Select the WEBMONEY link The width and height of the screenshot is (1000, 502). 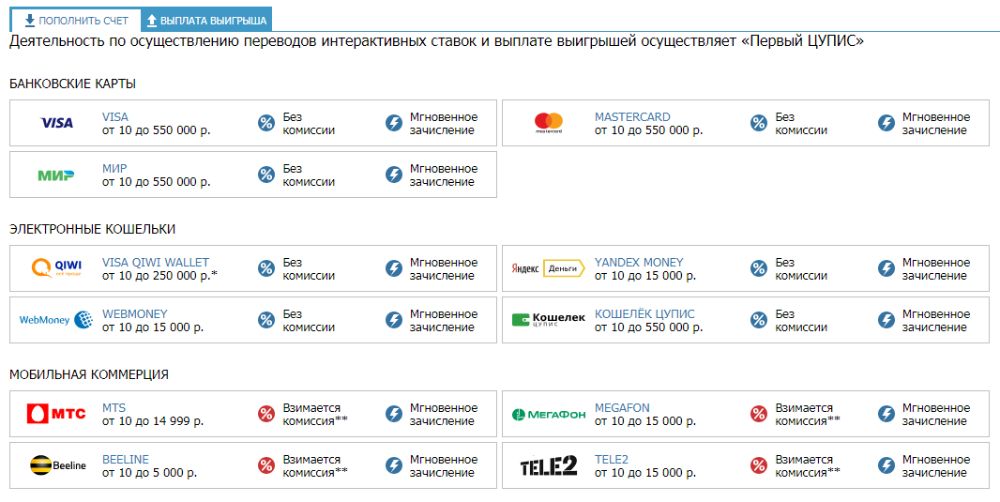(x=135, y=314)
